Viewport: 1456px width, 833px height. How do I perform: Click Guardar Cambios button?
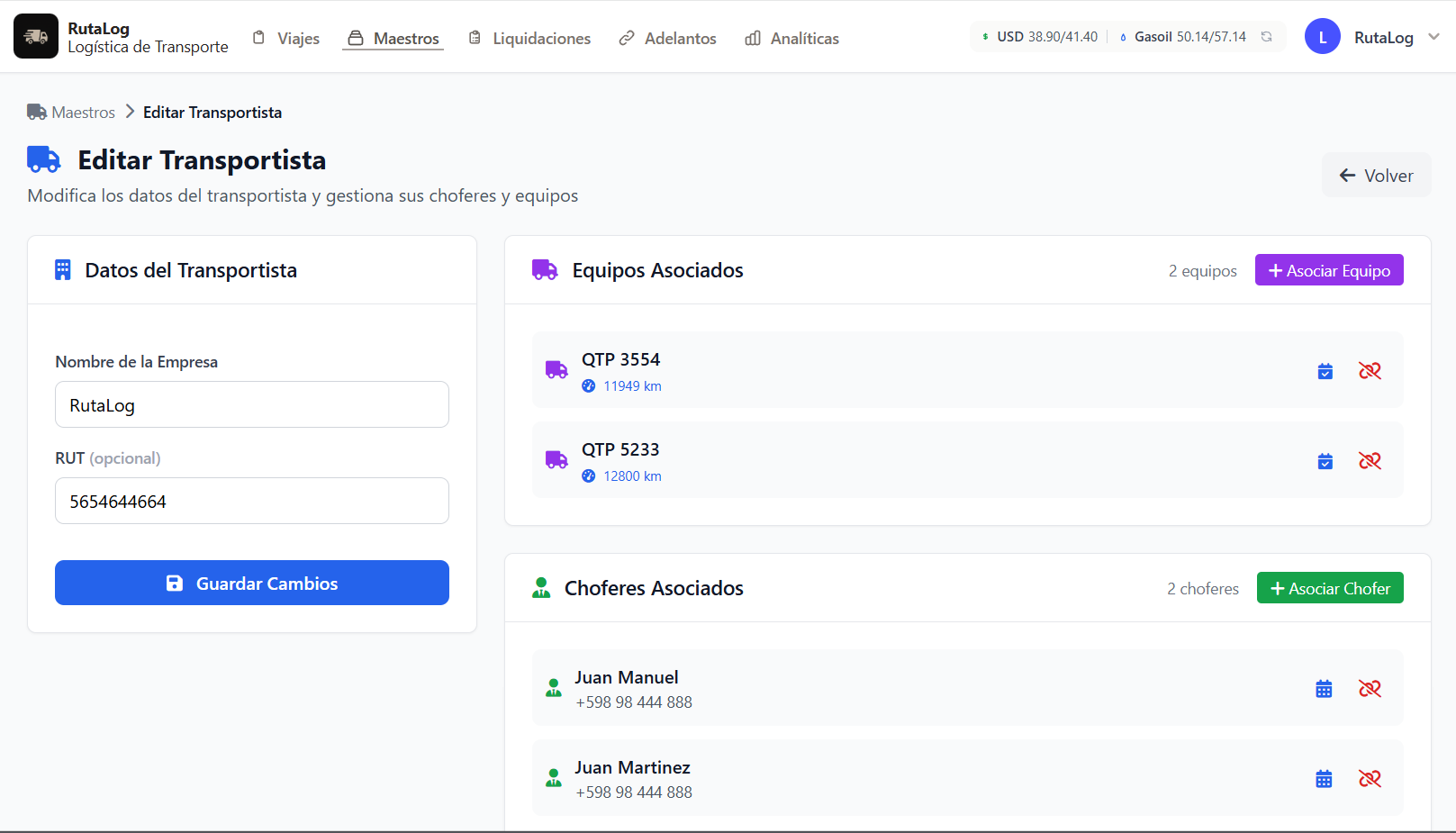252,583
